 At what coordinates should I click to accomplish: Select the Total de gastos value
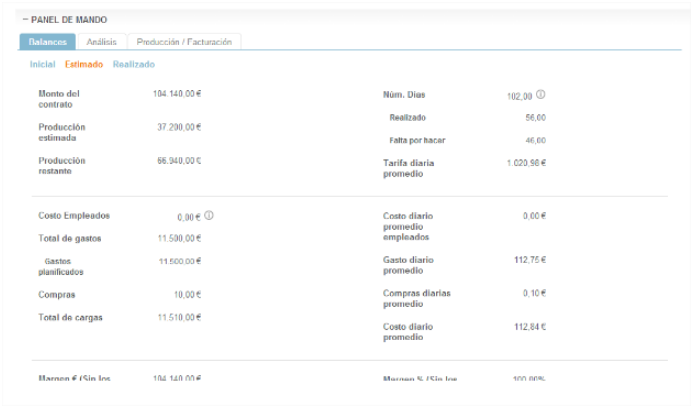[x=179, y=239]
